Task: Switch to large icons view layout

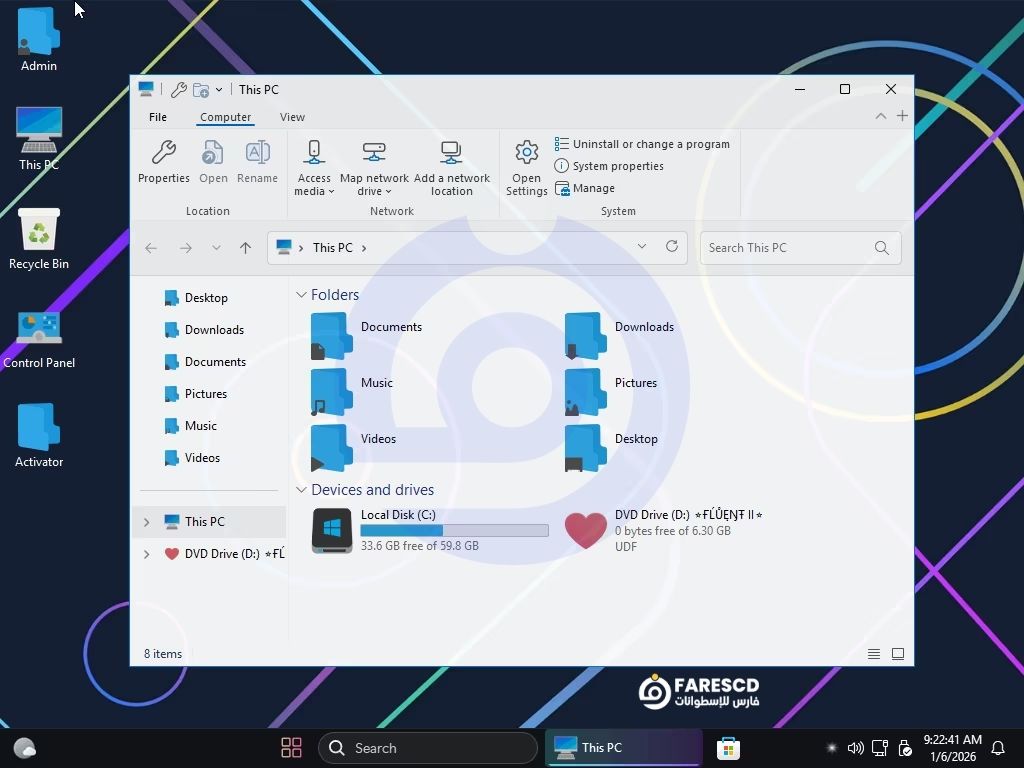Action: (898, 654)
